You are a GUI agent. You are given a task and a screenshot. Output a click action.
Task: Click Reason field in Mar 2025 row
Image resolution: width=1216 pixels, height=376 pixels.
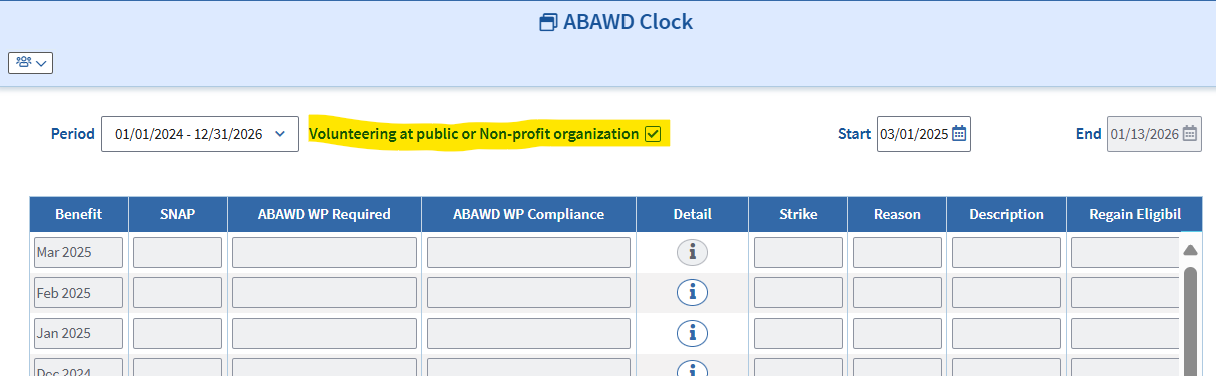[x=897, y=253]
